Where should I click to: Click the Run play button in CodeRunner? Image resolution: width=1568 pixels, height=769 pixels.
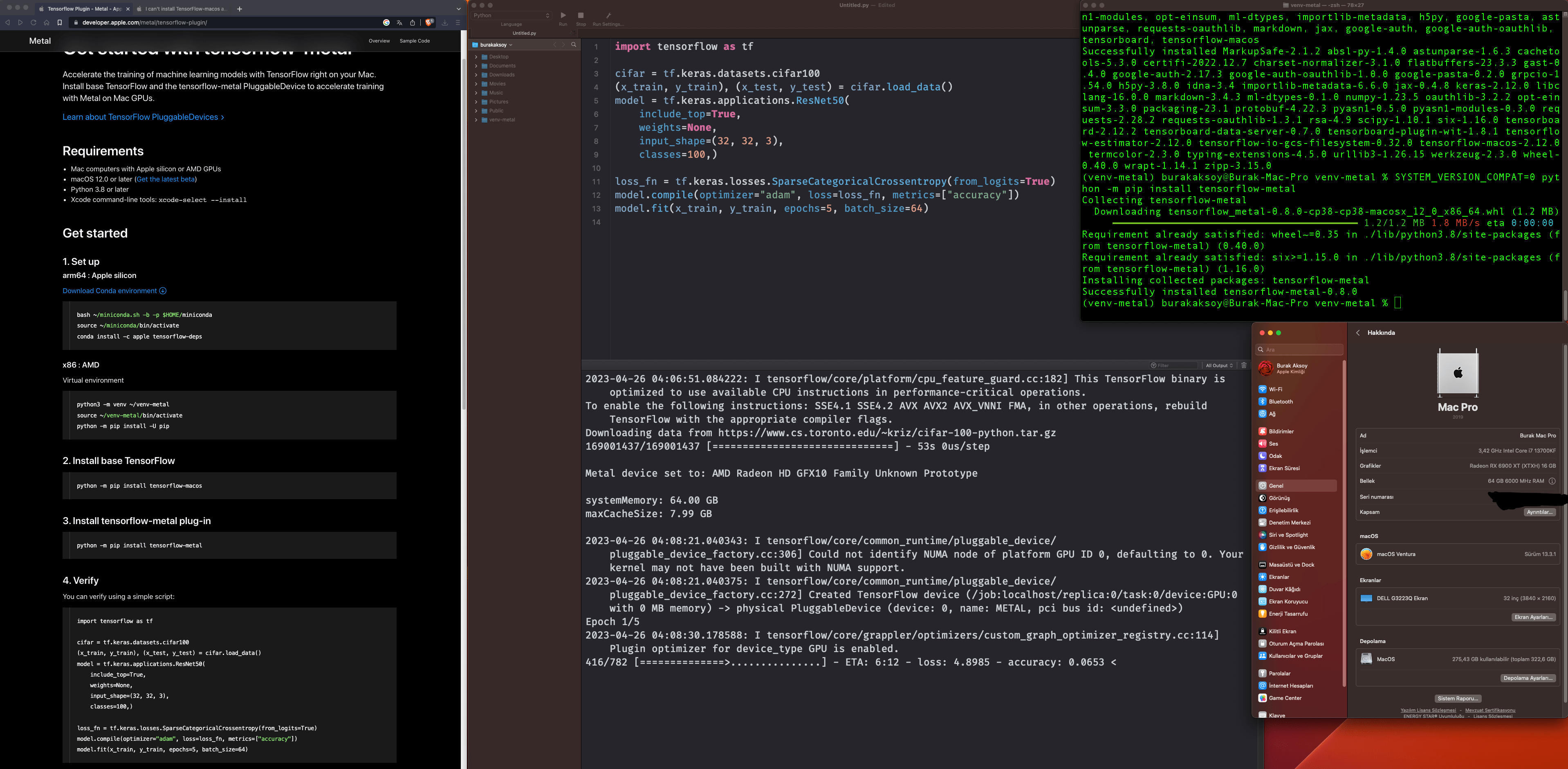[563, 15]
